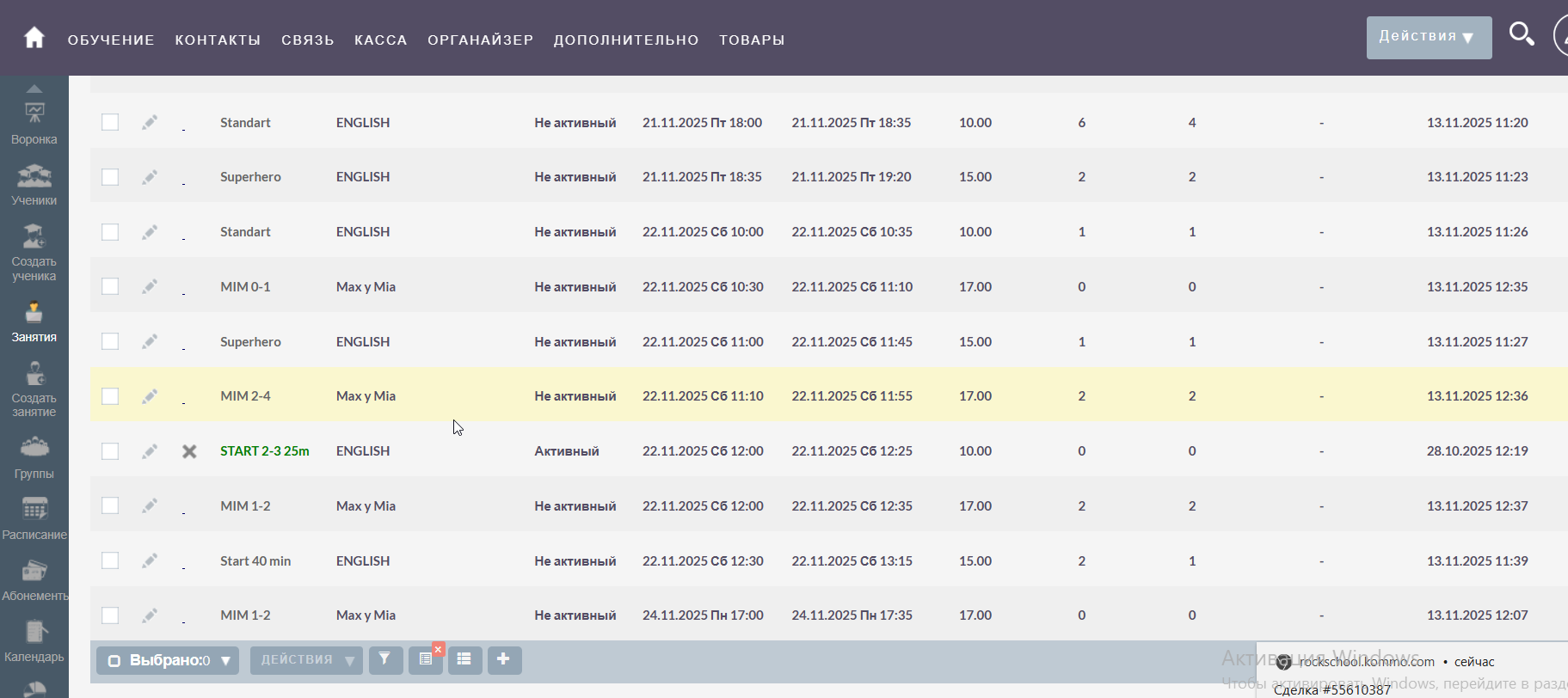Switch to list view icon in bottom toolbar
The height and width of the screenshot is (698, 1568).
[464, 659]
